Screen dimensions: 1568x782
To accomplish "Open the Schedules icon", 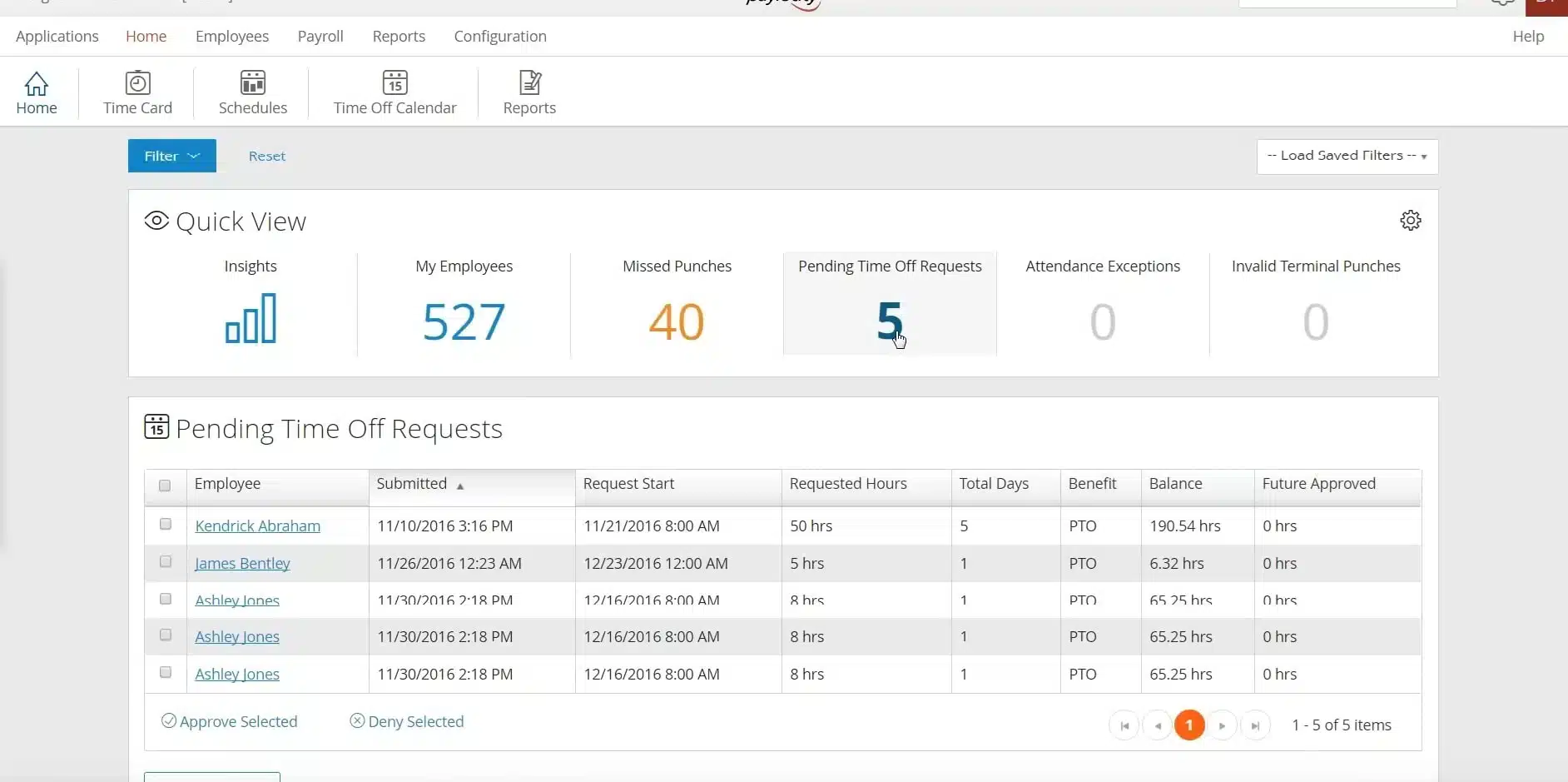I will (x=253, y=83).
